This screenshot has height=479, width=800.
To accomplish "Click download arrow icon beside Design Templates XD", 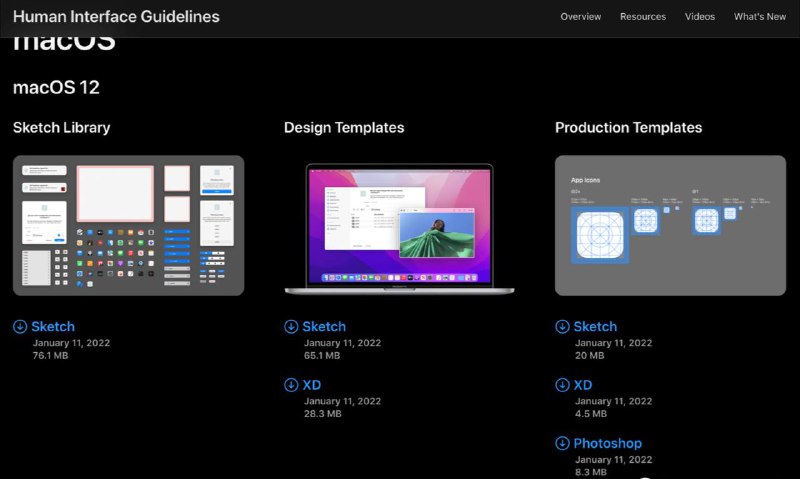I will [291, 385].
